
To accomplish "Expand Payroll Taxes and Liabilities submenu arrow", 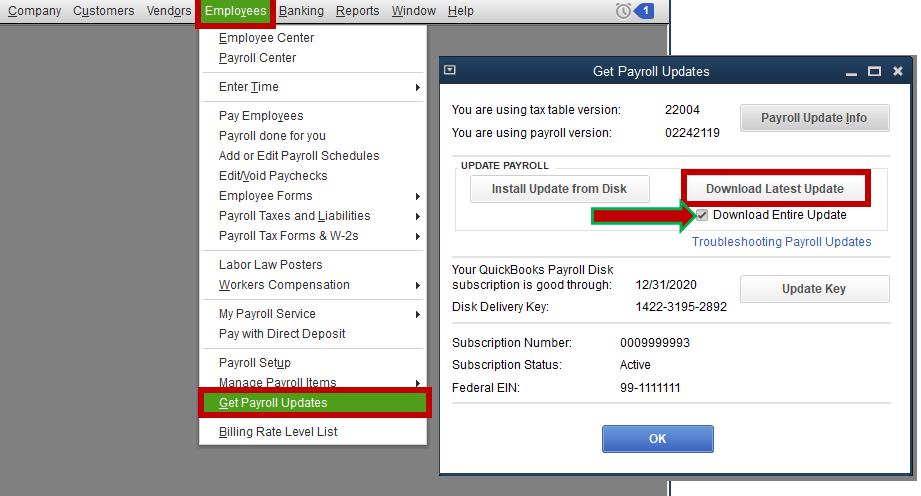I will pyautogui.click(x=418, y=216).
